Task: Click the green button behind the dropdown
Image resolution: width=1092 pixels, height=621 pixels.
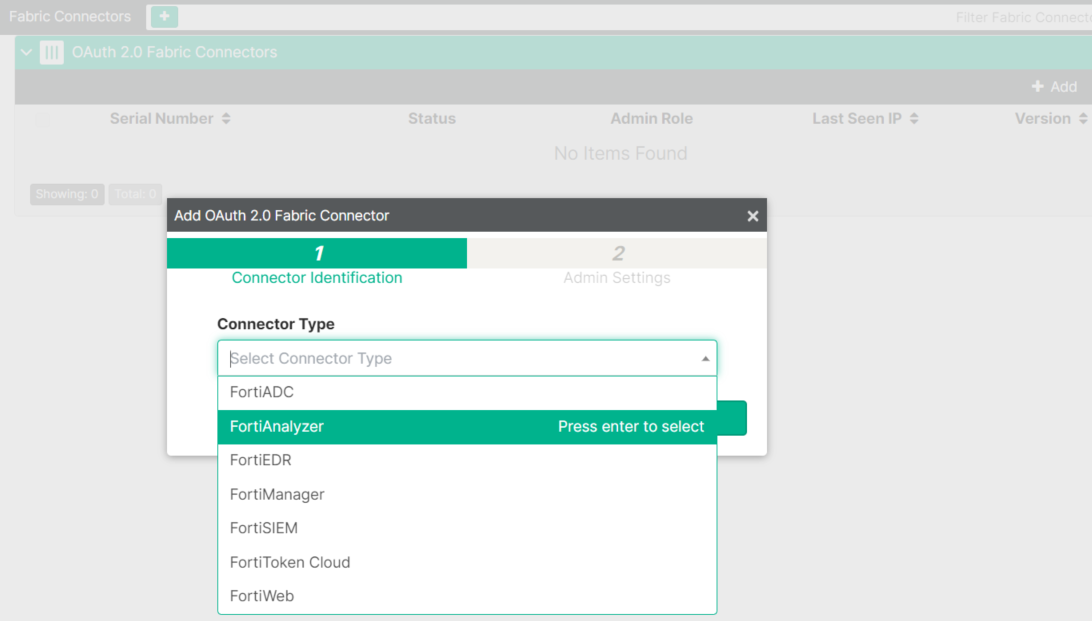Action: point(732,418)
